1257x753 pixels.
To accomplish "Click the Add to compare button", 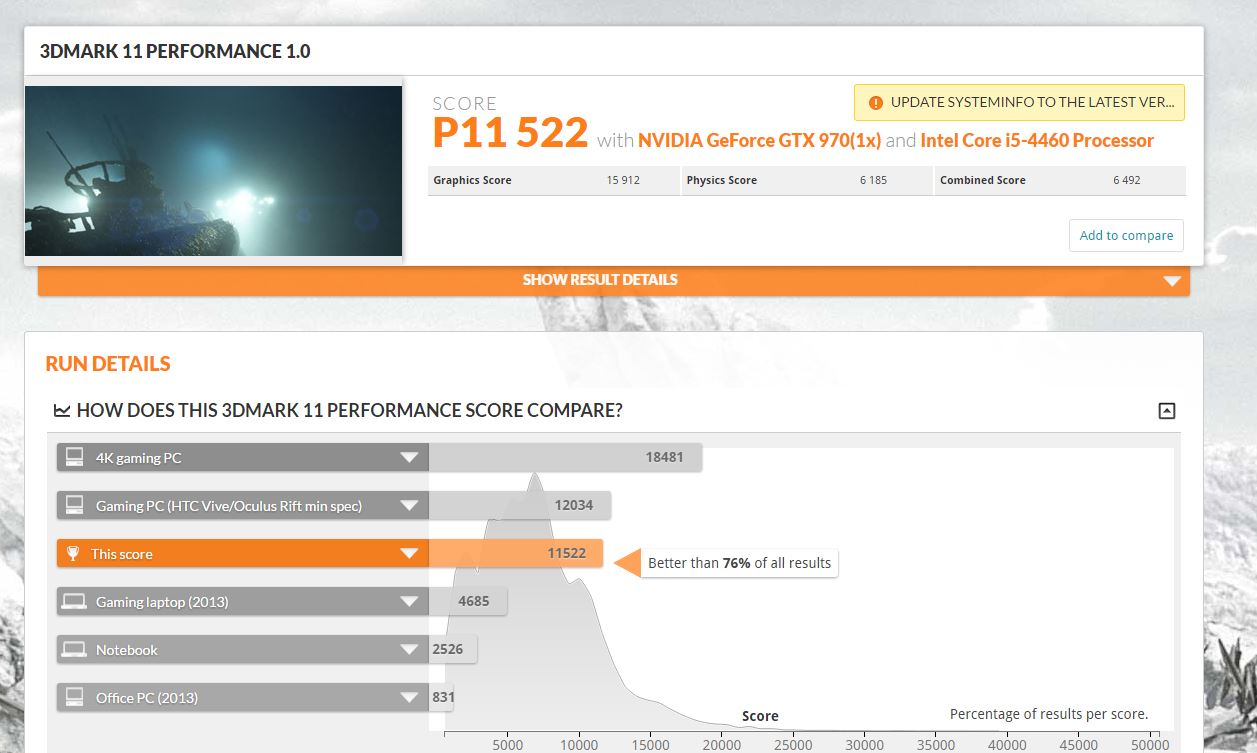I will [1126, 236].
